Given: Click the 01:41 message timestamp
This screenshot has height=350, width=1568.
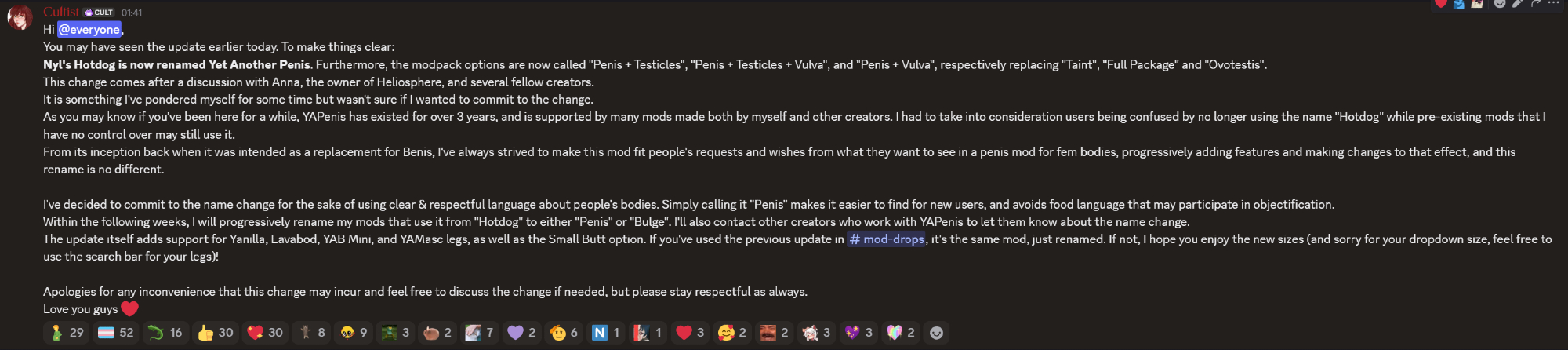Looking at the screenshot, I should [132, 13].
